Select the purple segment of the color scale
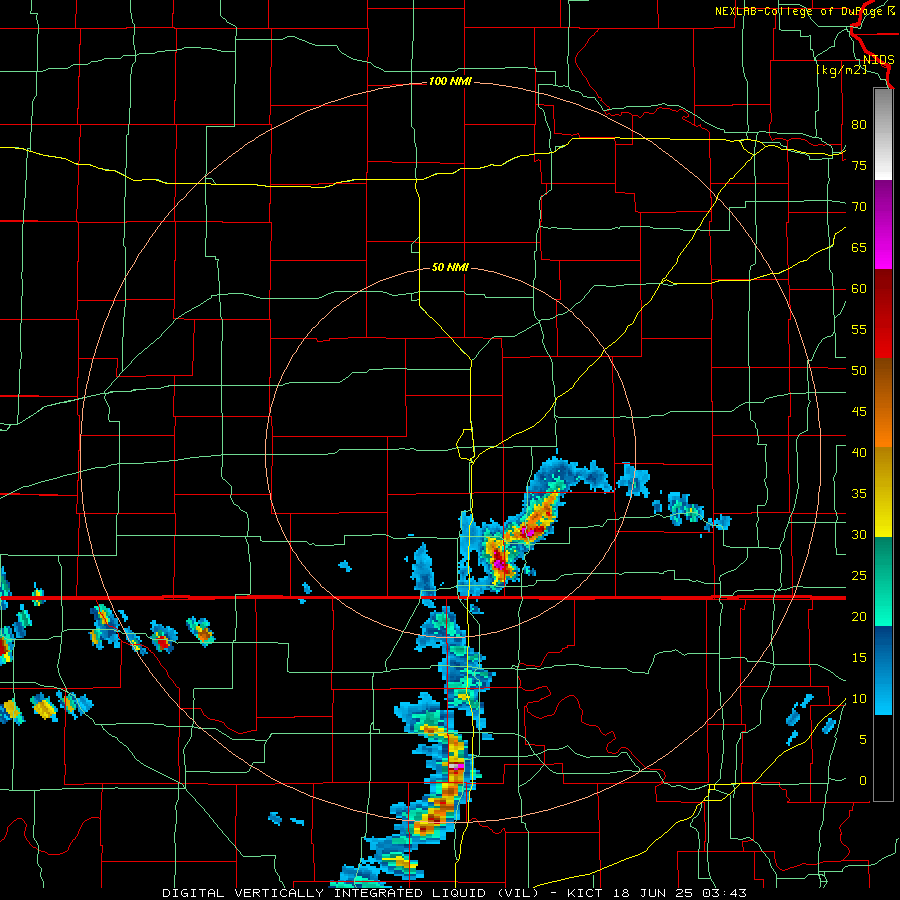The width and height of the screenshot is (900, 900). 883,224
